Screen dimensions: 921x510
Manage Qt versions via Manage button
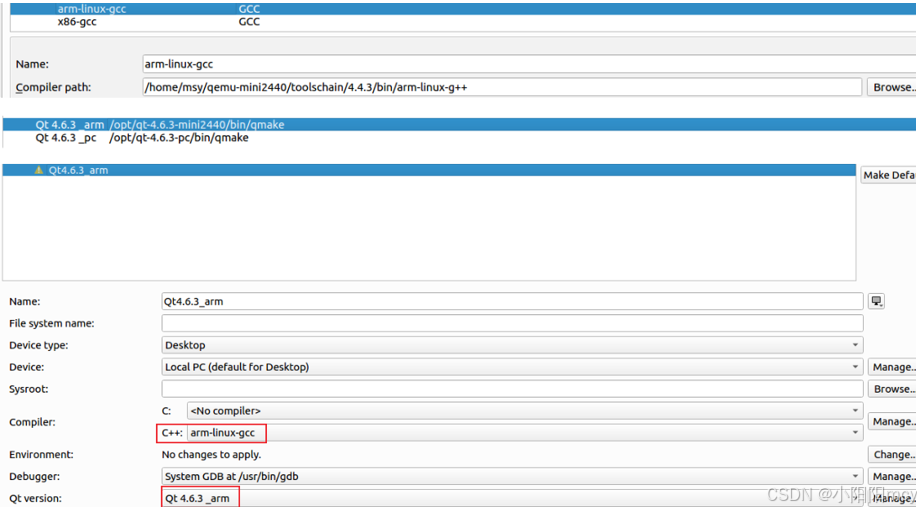click(893, 498)
